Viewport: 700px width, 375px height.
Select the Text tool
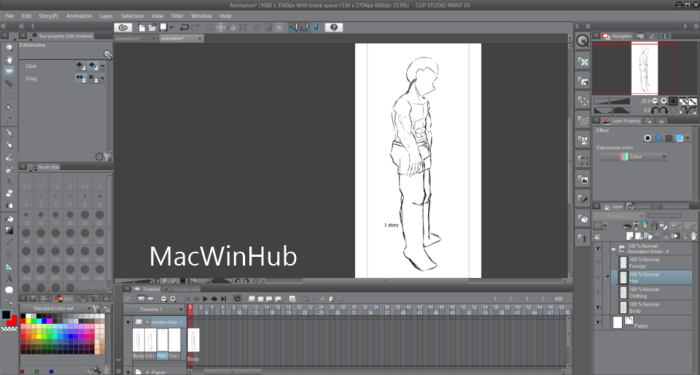[x=9, y=279]
